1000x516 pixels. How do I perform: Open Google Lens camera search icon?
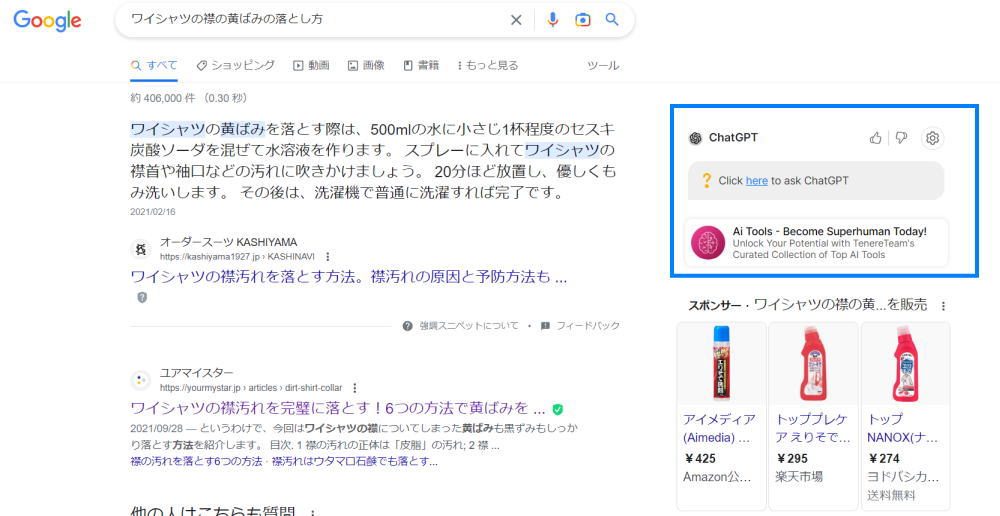pos(582,20)
